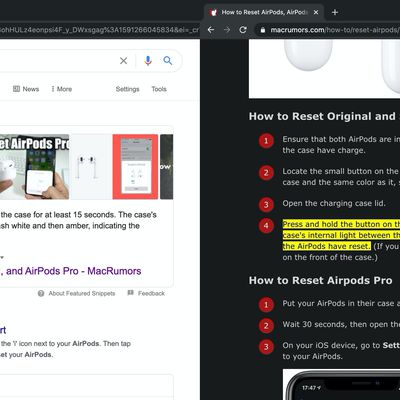This screenshot has width=400, height=400.
Task: Close the How to Reset AirPods tab
Action: click(x=316, y=12)
